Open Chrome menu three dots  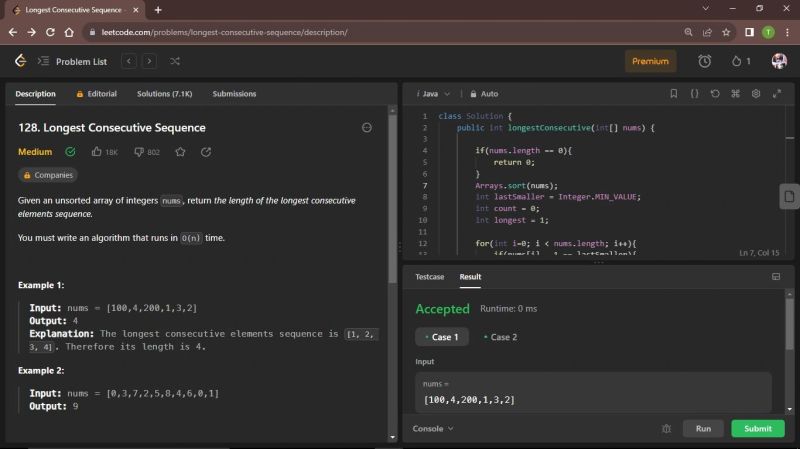point(787,32)
